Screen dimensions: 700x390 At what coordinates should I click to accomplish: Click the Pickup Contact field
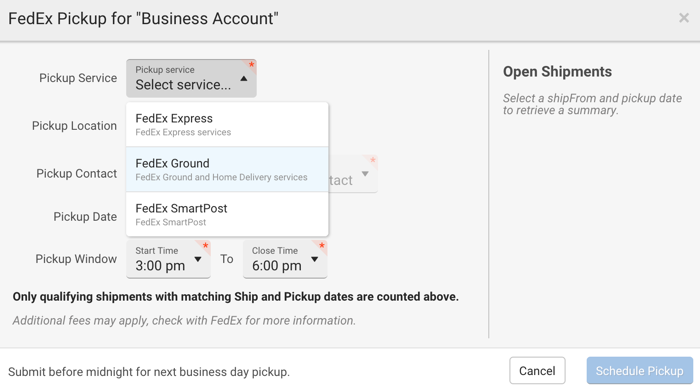353,174
